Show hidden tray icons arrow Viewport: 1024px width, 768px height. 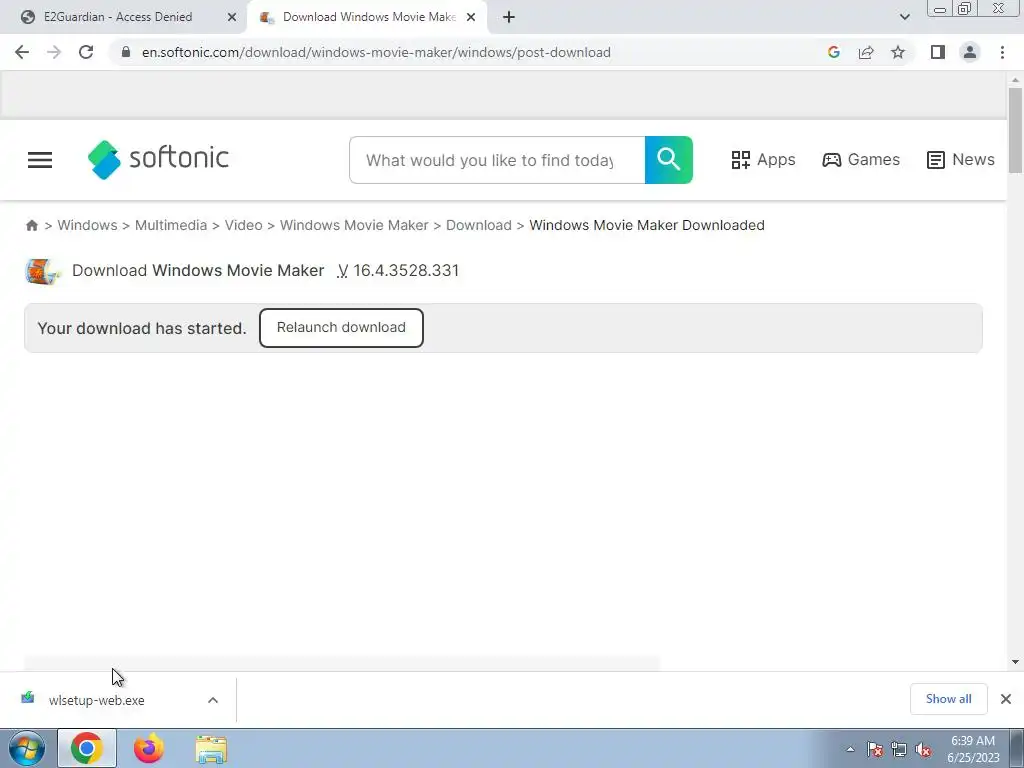[850, 750]
